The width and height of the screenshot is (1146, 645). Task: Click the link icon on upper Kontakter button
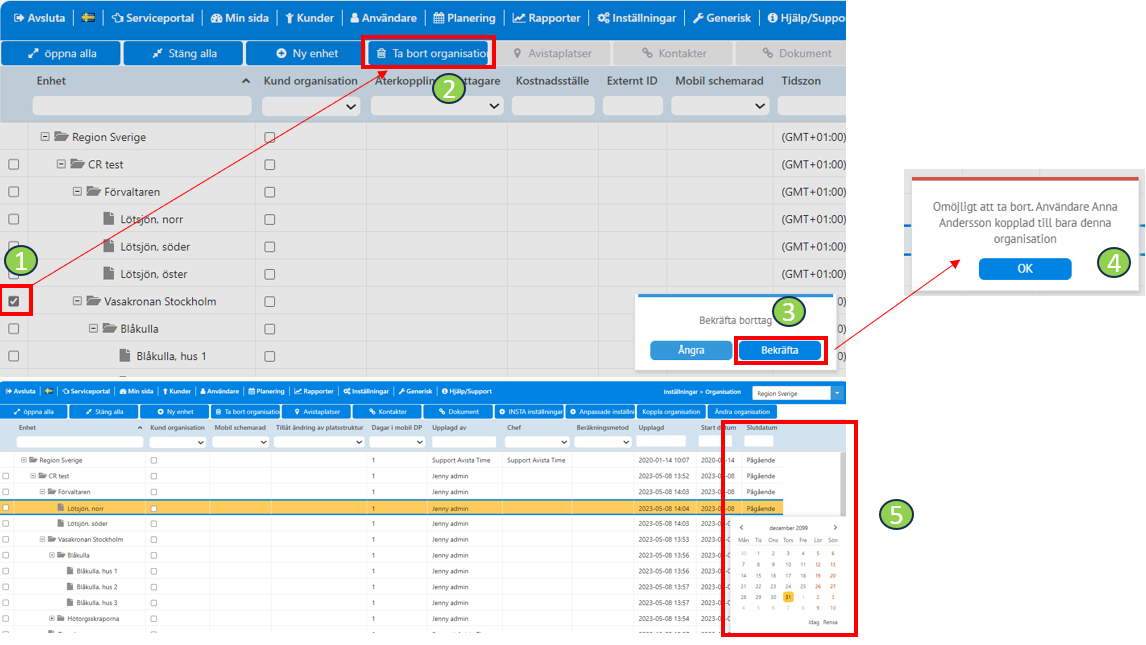[x=647, y=53]
